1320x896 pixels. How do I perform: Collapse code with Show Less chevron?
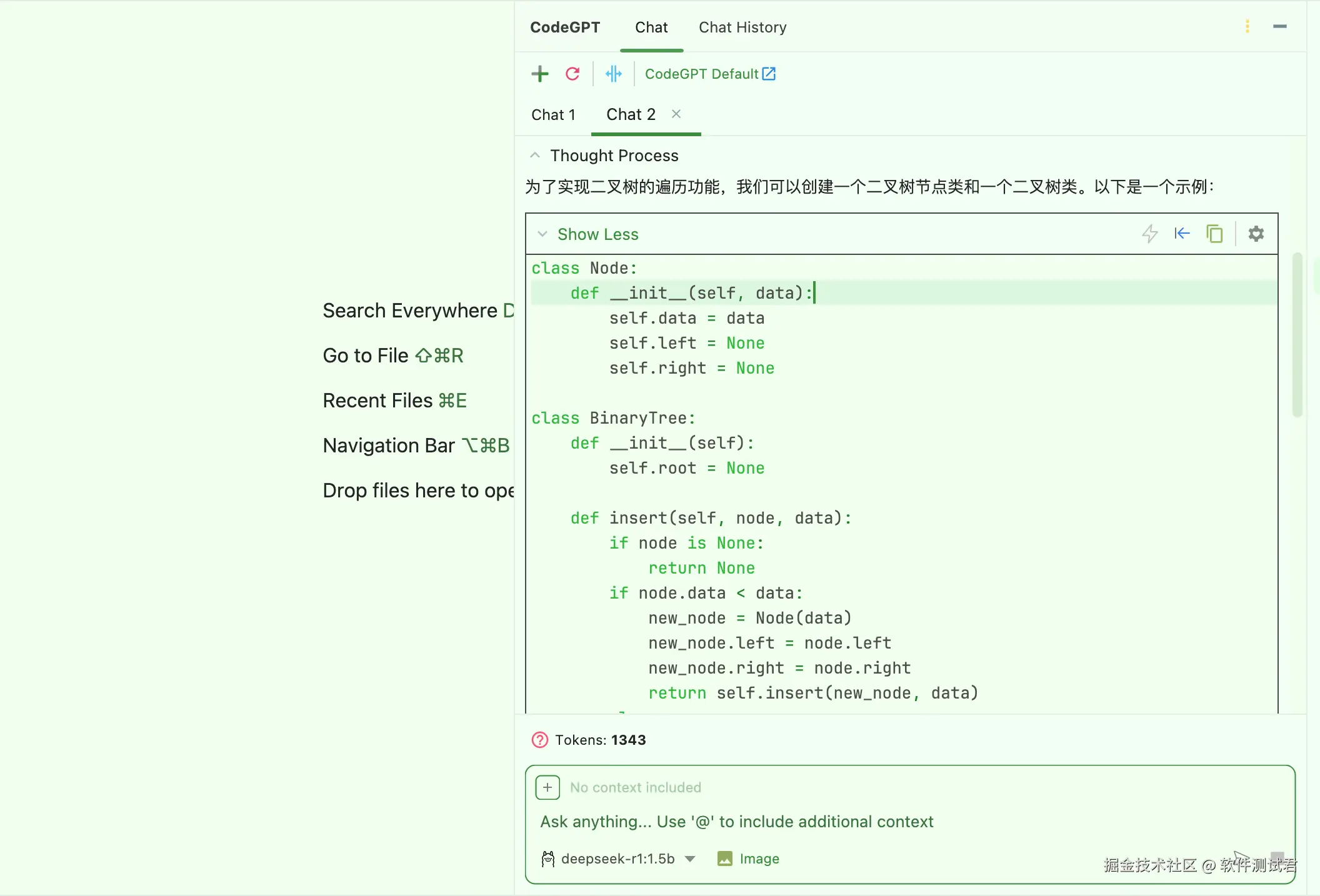click(x=542, y=234)
